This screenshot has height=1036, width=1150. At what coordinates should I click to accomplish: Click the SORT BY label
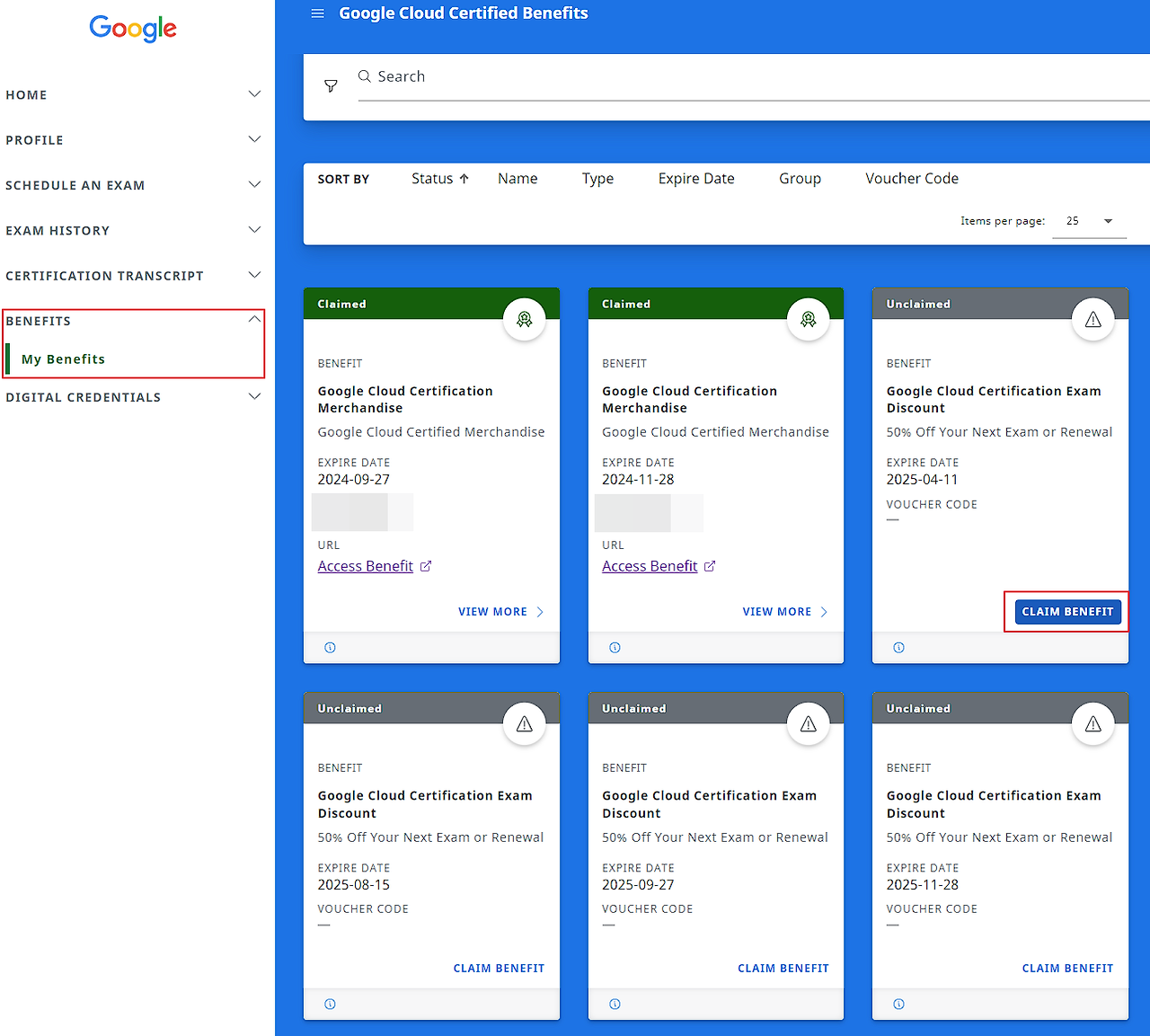coord(343,179)
